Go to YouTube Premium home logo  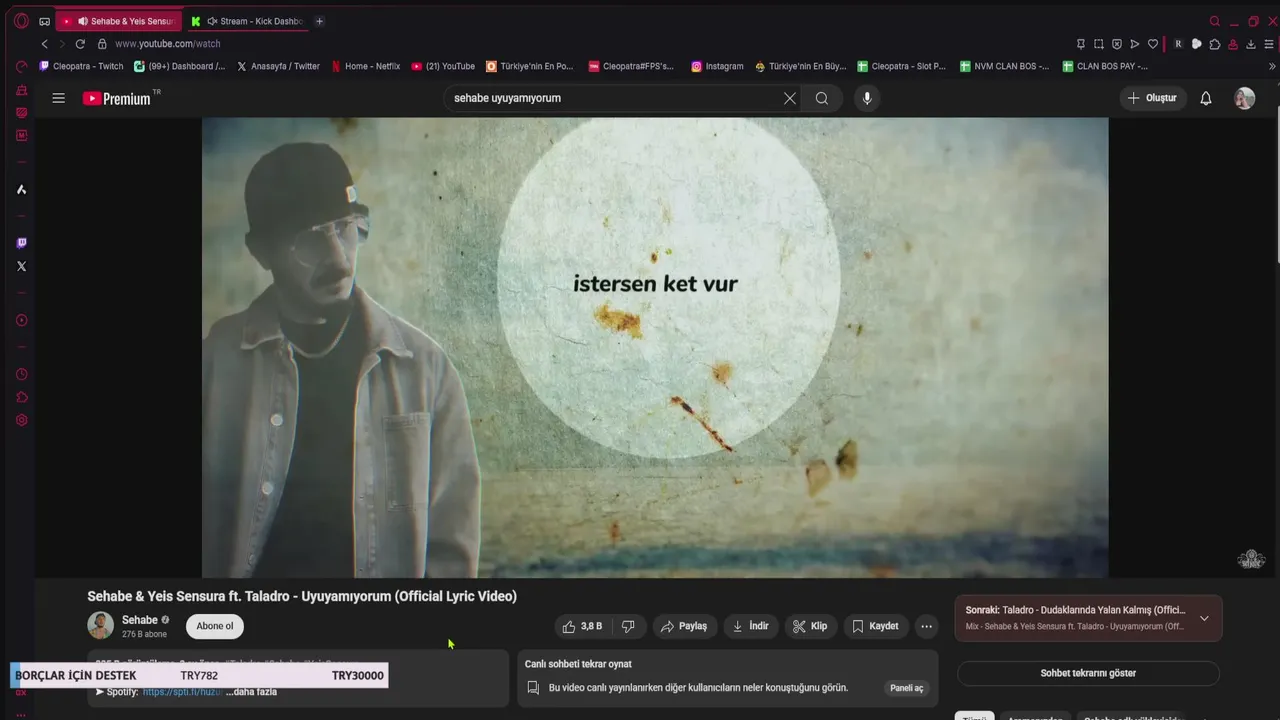coord(117,98)
